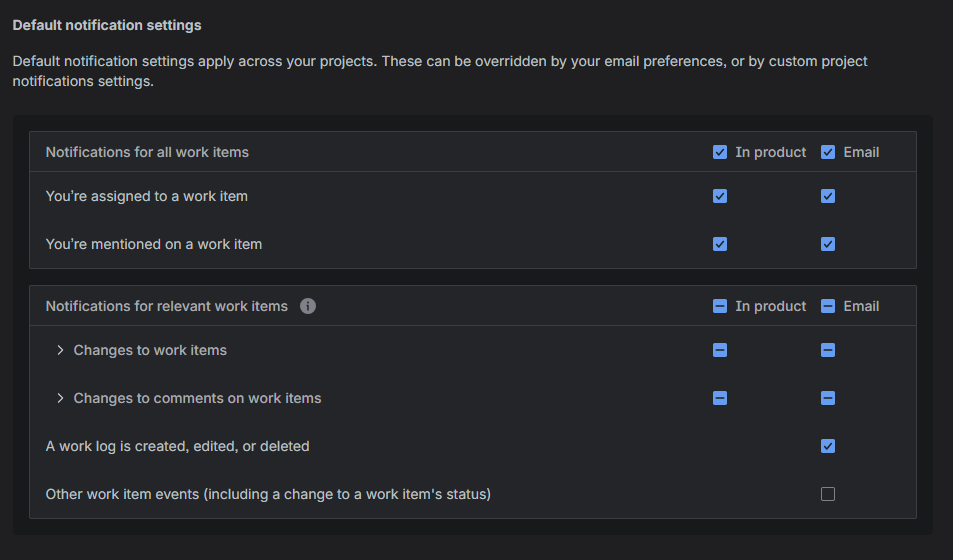Toggle Email for relevant work items header
This screenshot has width=953, height=560.
point(828,306)
